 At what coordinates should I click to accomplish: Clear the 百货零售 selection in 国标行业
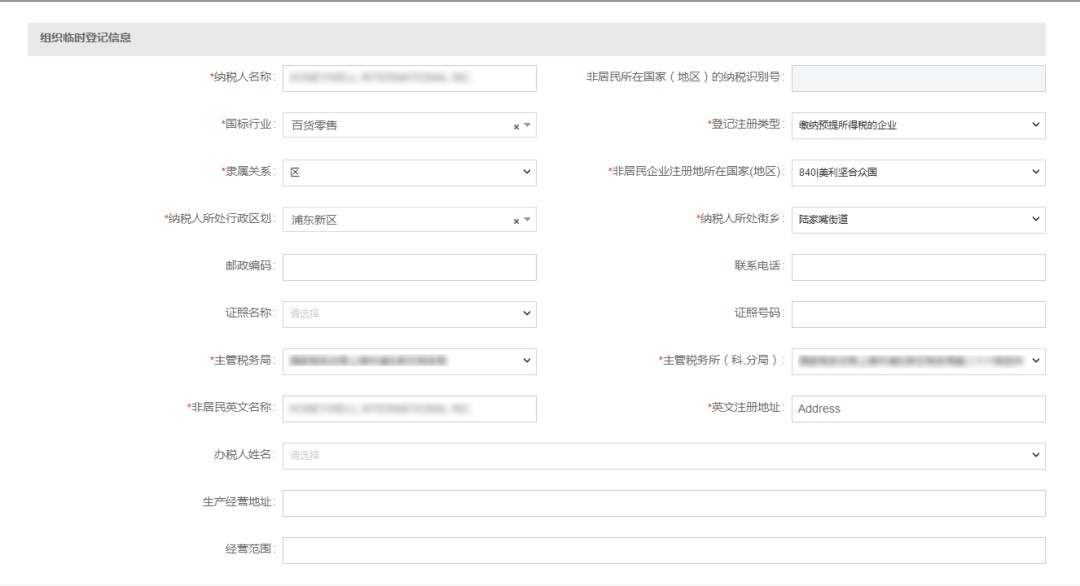click(x=516, y=126)
